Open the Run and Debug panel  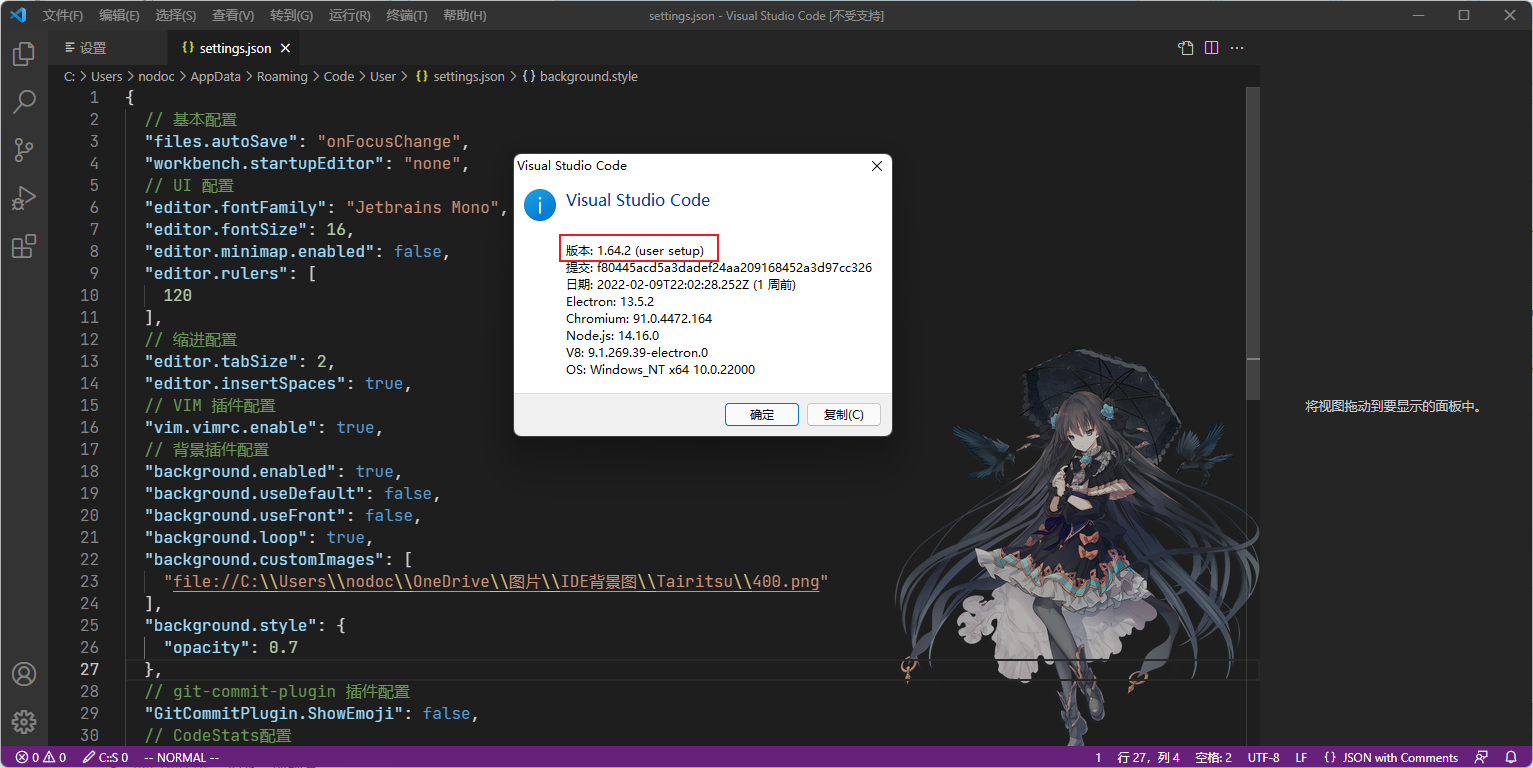click(24, 197)
